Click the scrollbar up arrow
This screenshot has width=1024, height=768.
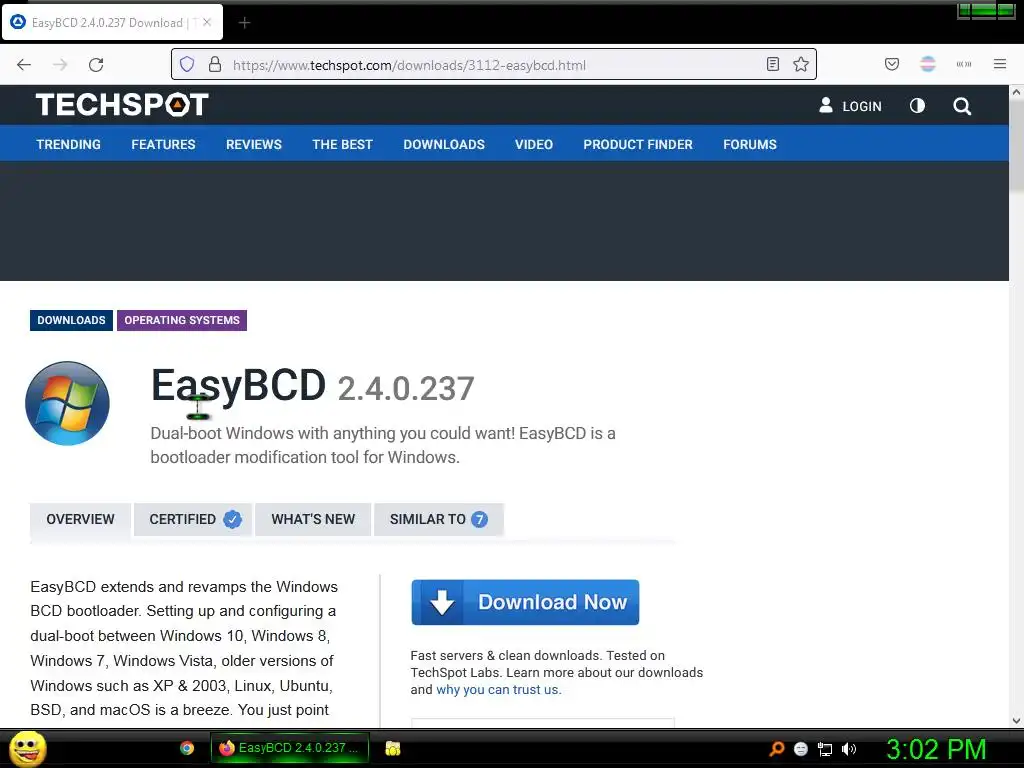[1016, 93]
